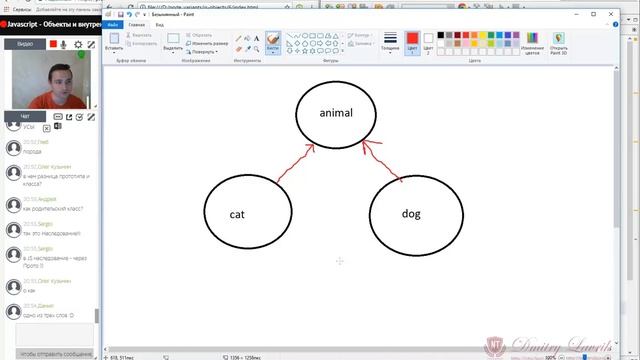Screen dimensions: 640x360
Task: Click the Copy (Копировать) button
Action: [x=141, y=43]
